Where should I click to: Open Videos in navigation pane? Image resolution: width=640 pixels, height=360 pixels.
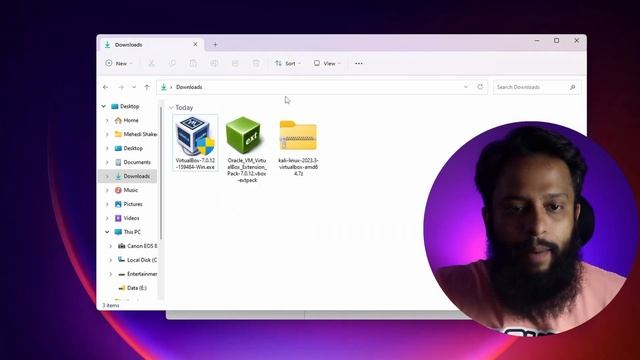[x=127, y=218]
